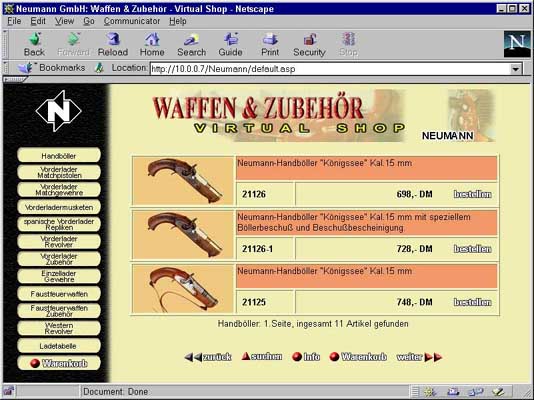
Task: Open the Ladetabelle button
Action: (59, 346)
